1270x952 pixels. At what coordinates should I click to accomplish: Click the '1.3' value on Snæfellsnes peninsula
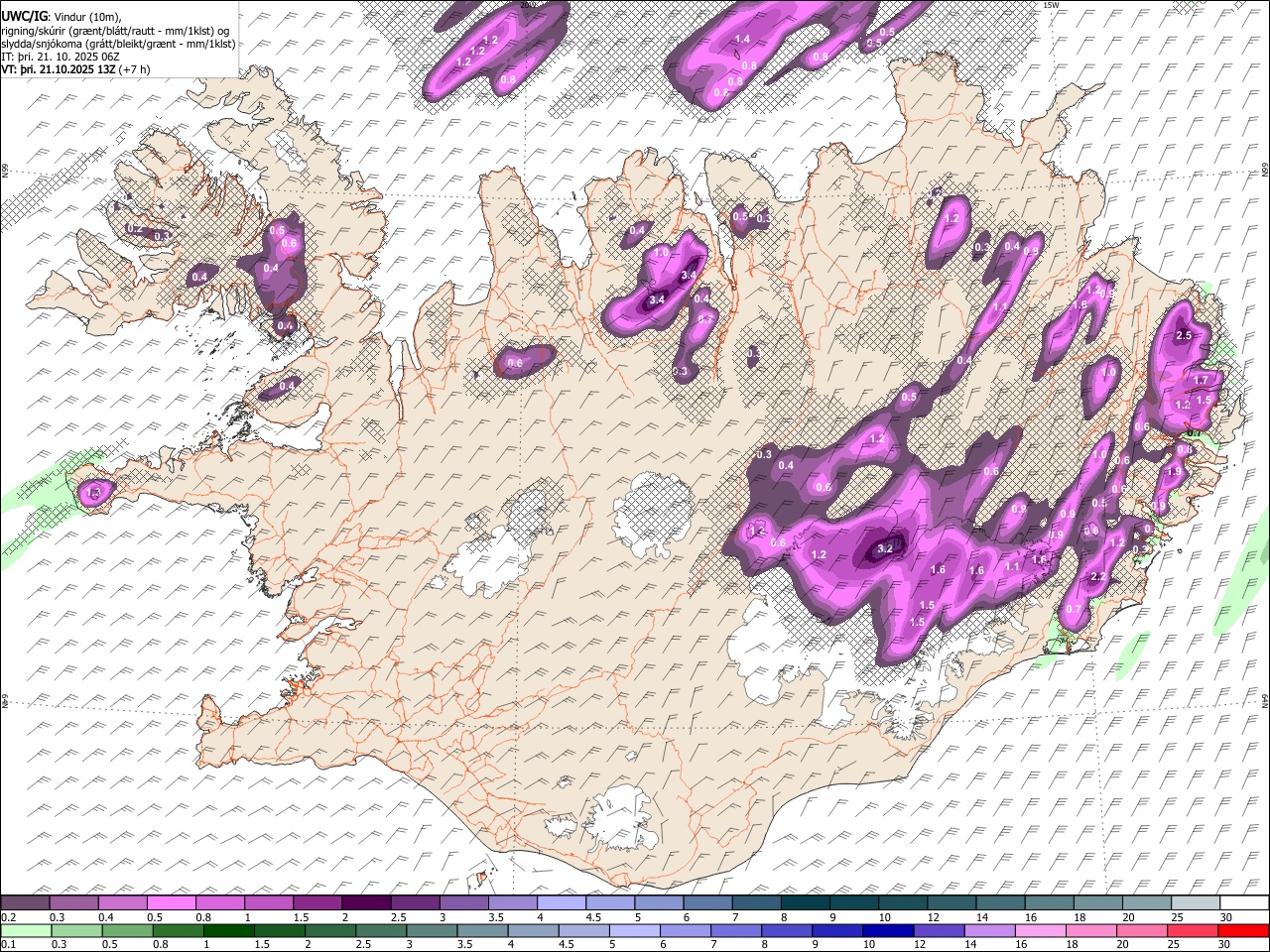(x=95, y=492)
